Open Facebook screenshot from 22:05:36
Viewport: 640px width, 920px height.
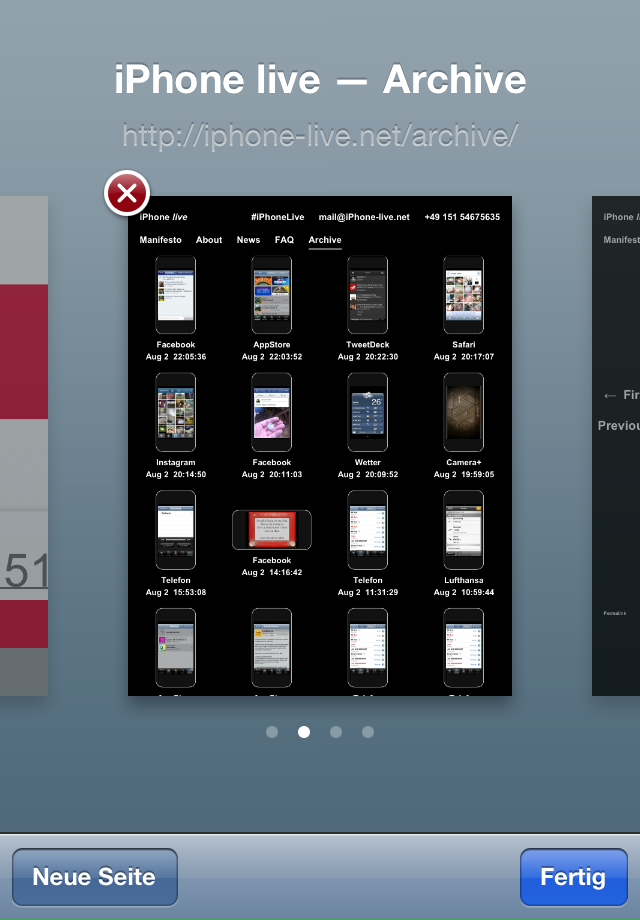pos(175,295)
